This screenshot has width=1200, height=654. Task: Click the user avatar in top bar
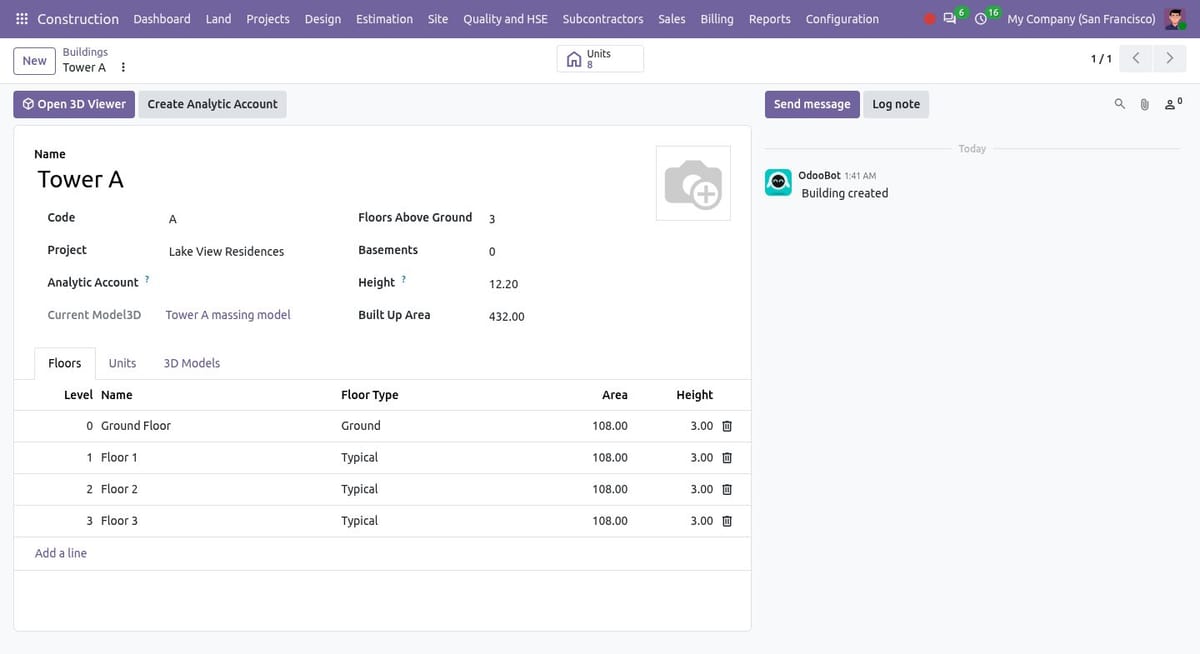pyautogui.click(x=1175, y=19)
